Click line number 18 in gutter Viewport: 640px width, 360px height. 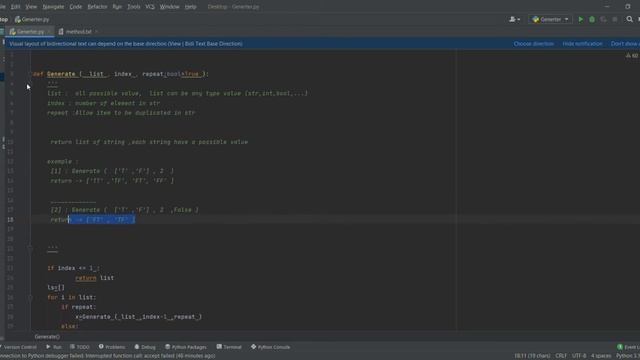pyautogui.click(x=10, y=220)
